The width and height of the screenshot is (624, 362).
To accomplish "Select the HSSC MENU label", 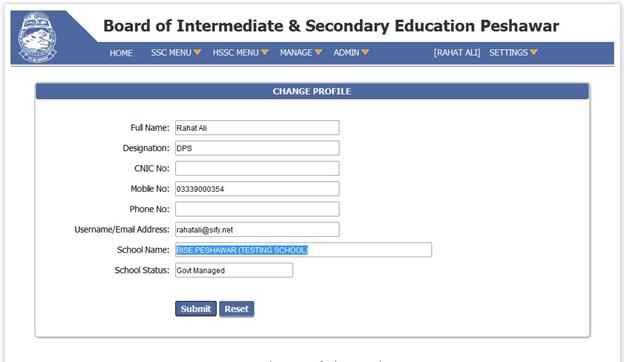I will (236, 53).
